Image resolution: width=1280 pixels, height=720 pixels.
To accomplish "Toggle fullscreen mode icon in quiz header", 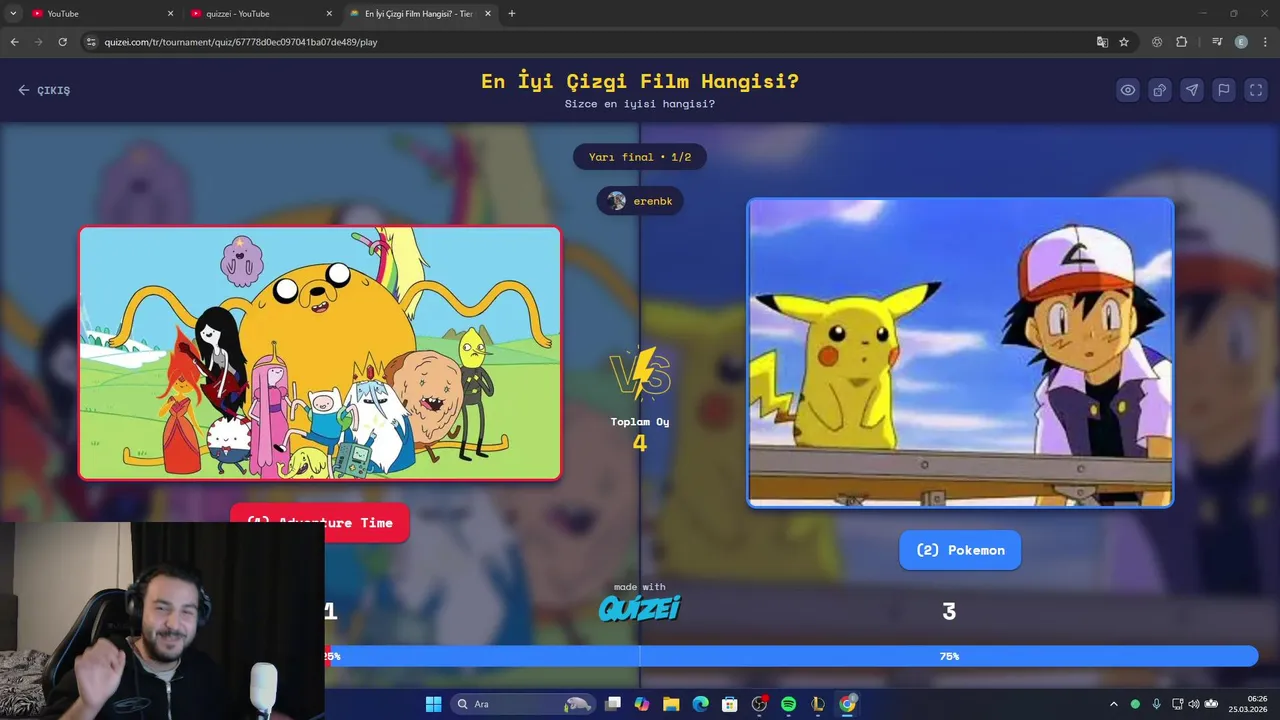I will [1256, 90].
